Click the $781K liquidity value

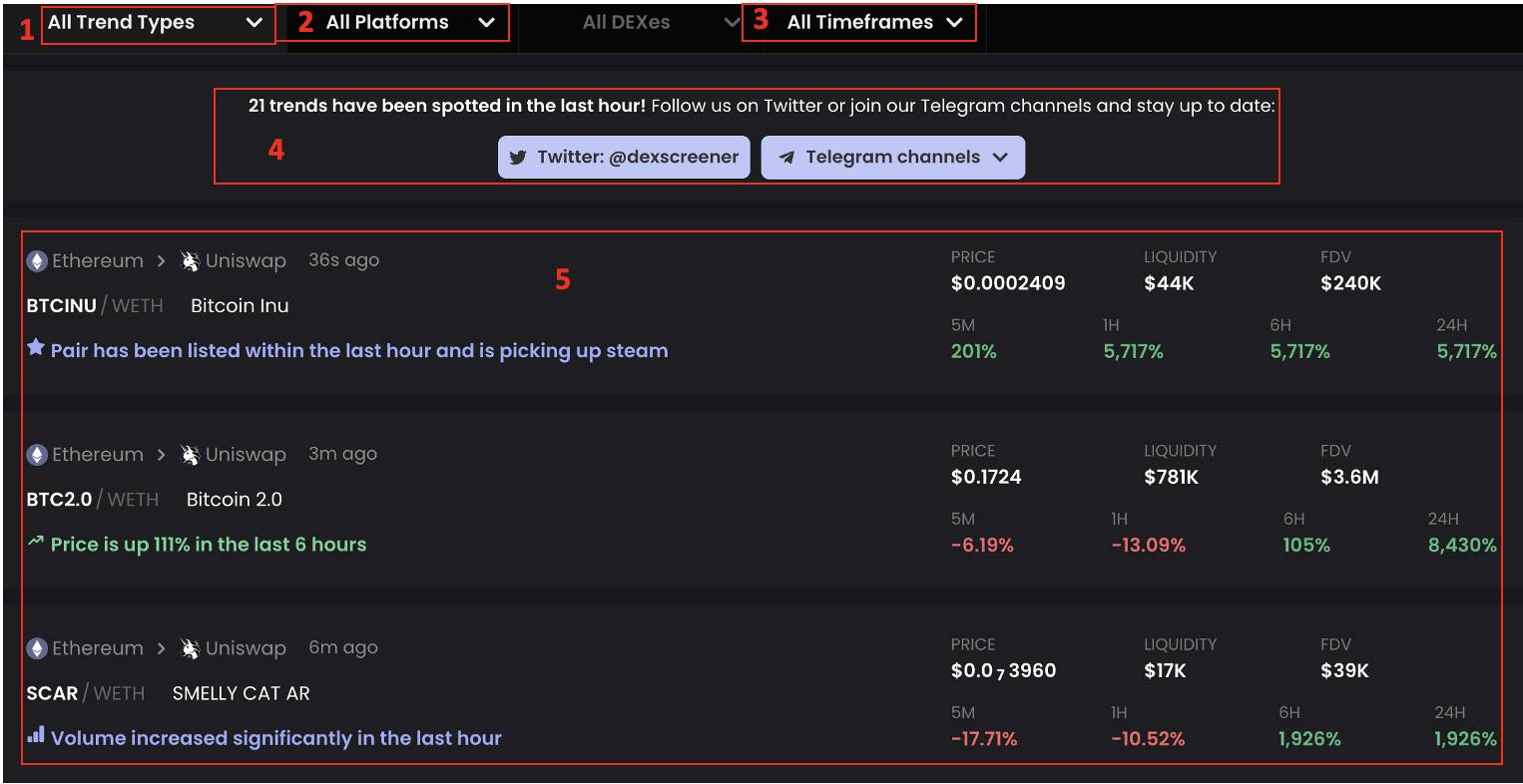1171,477
